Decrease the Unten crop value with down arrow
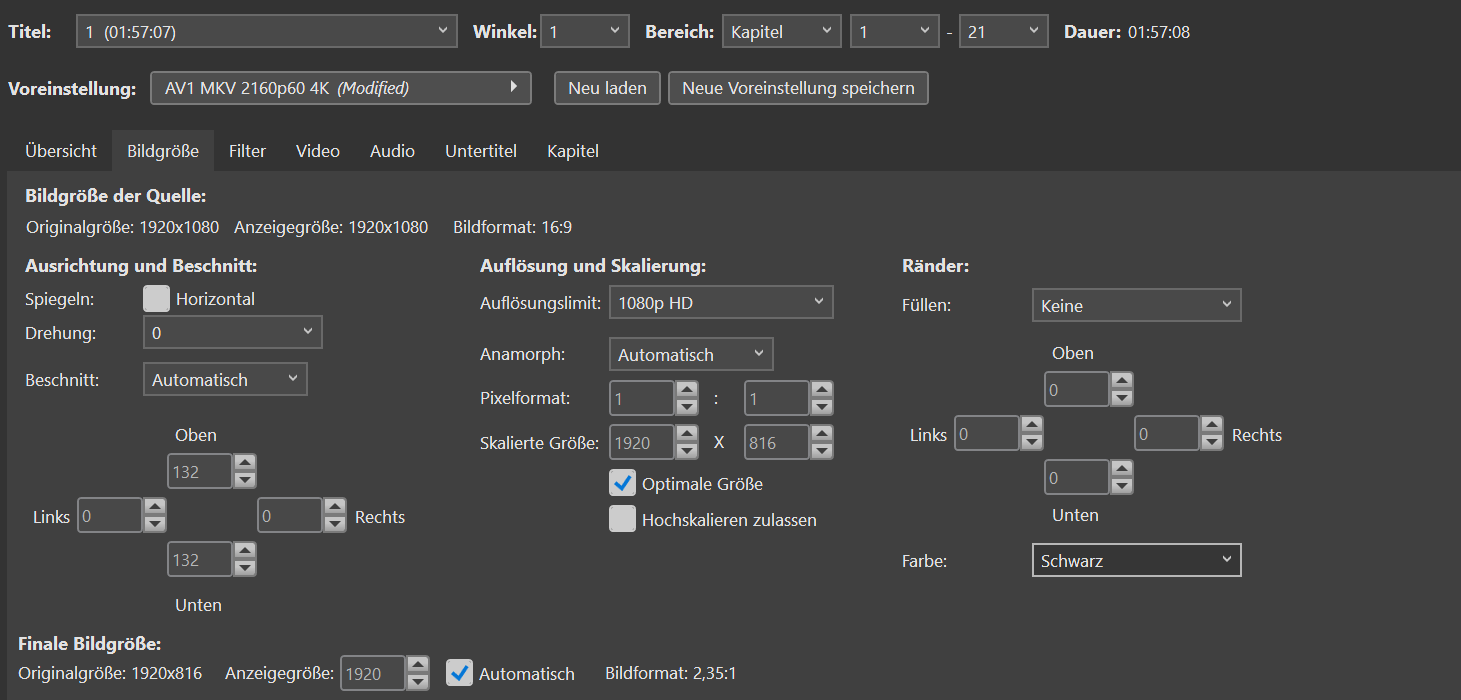1461x700 pixels. (x=245, y=568)
